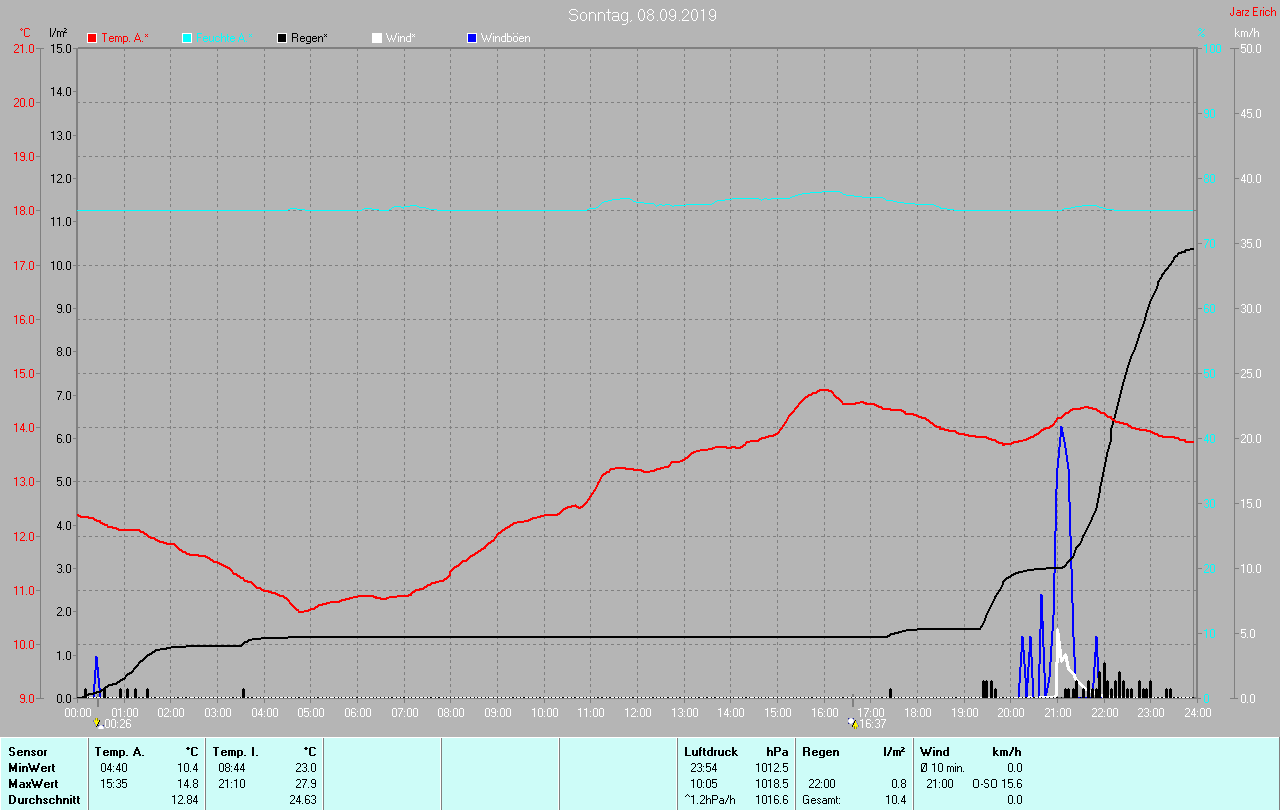
Task: Click the Wind column header in table
Action: (x=934, y=751)
